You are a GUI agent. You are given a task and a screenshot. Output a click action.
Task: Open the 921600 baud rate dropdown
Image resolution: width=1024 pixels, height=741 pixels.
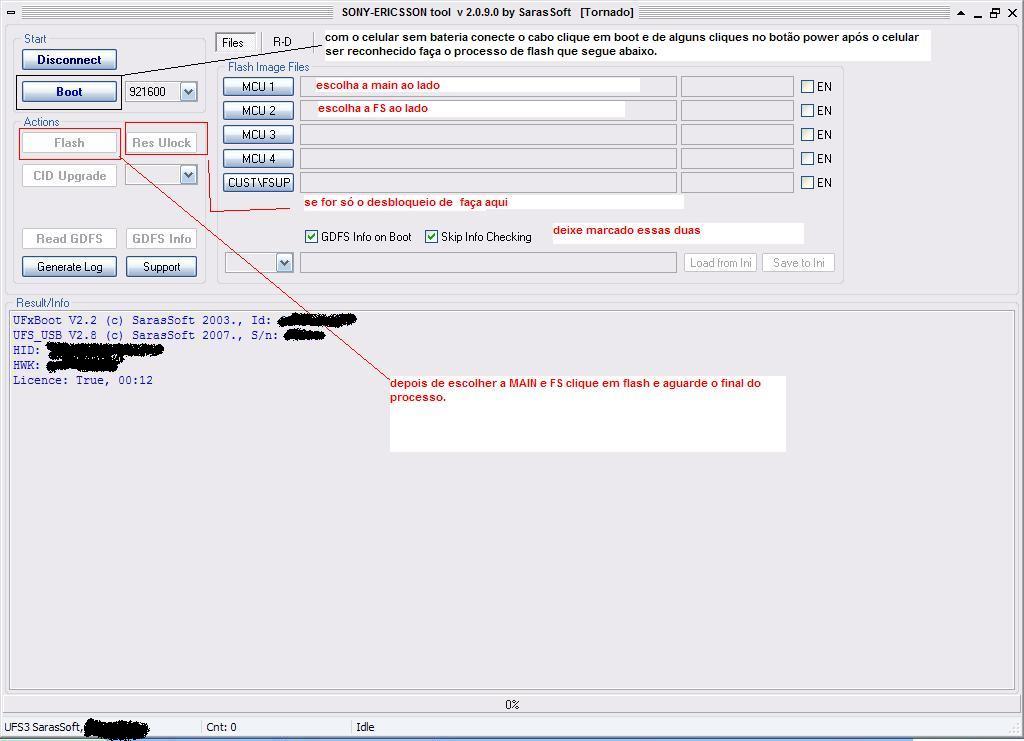(x=189, y=92)
